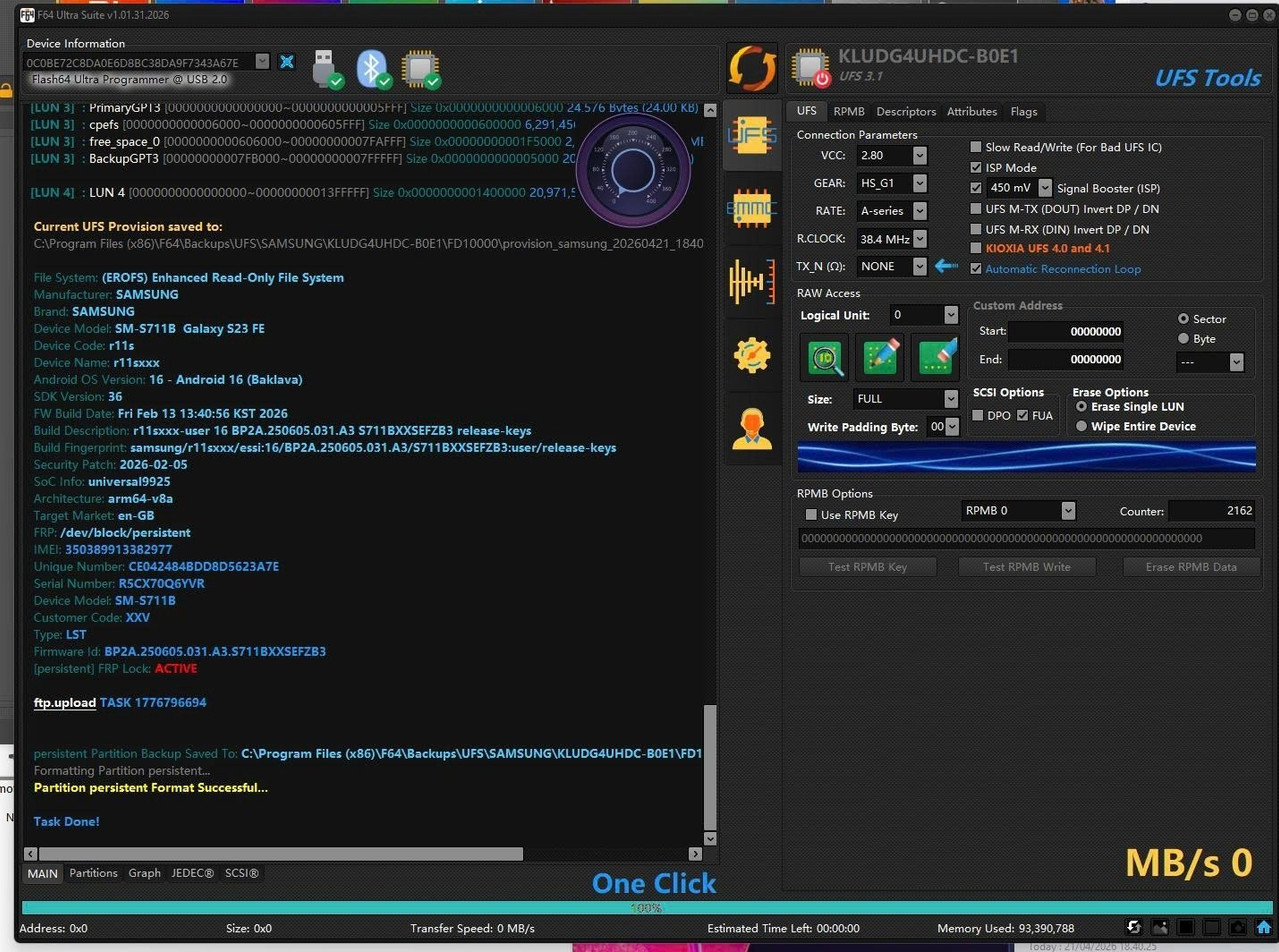Click the orange refresh arrows icon
The height and width of the screenshot is (952, 1279).
[x=752, y=68]
